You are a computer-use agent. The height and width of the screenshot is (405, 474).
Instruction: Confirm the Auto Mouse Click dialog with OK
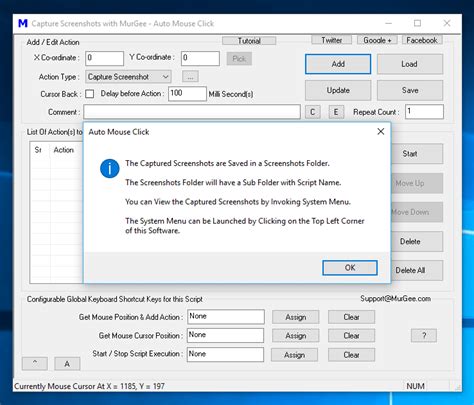(x=350, y=268)
